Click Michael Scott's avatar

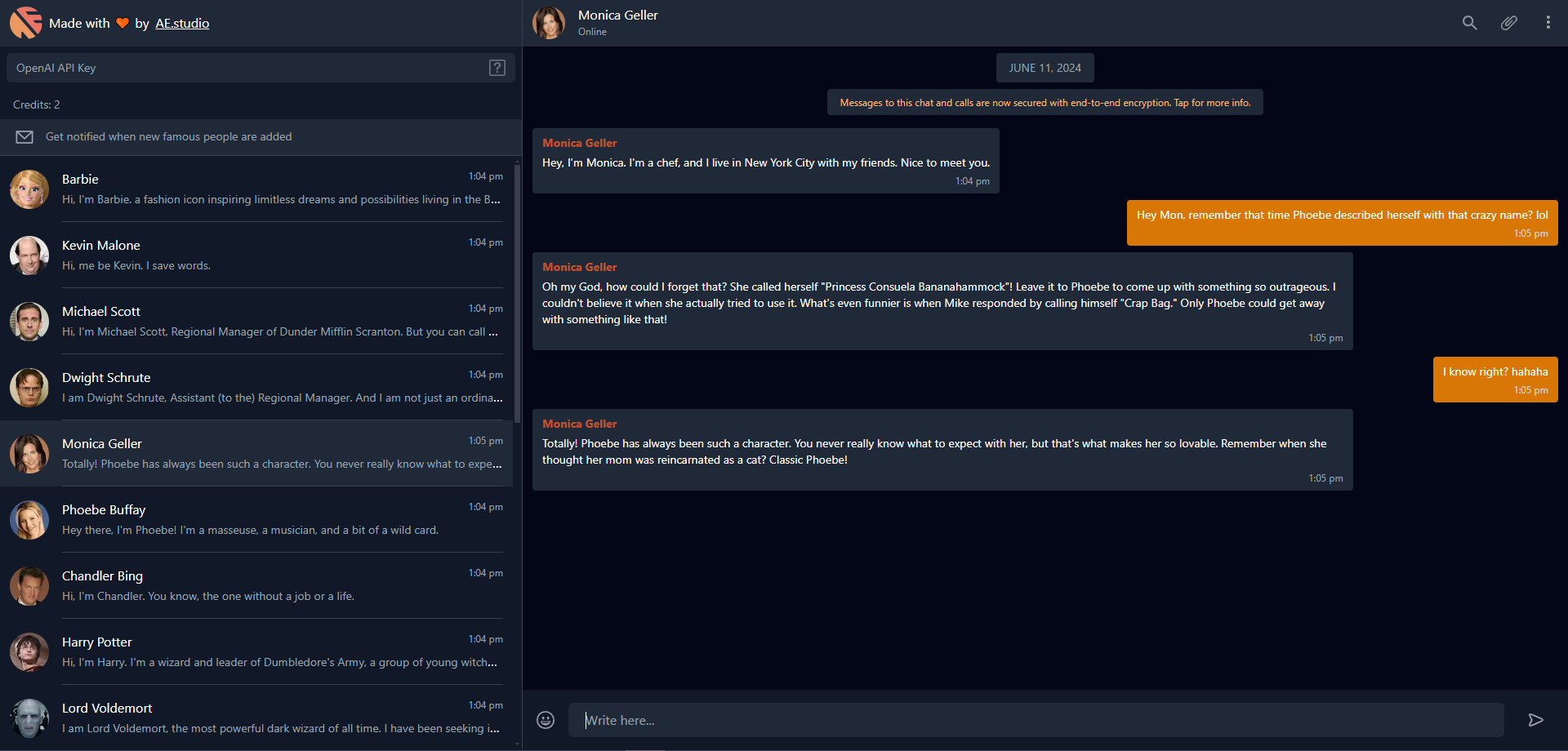tap(29, 322)
